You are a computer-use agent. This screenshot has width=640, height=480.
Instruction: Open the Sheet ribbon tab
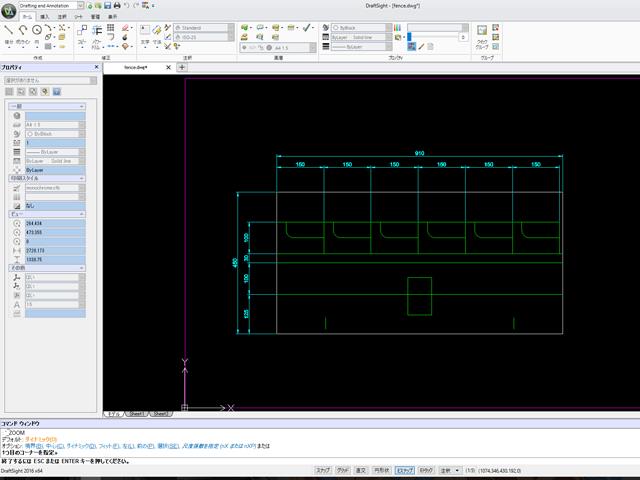click(78, 17)
